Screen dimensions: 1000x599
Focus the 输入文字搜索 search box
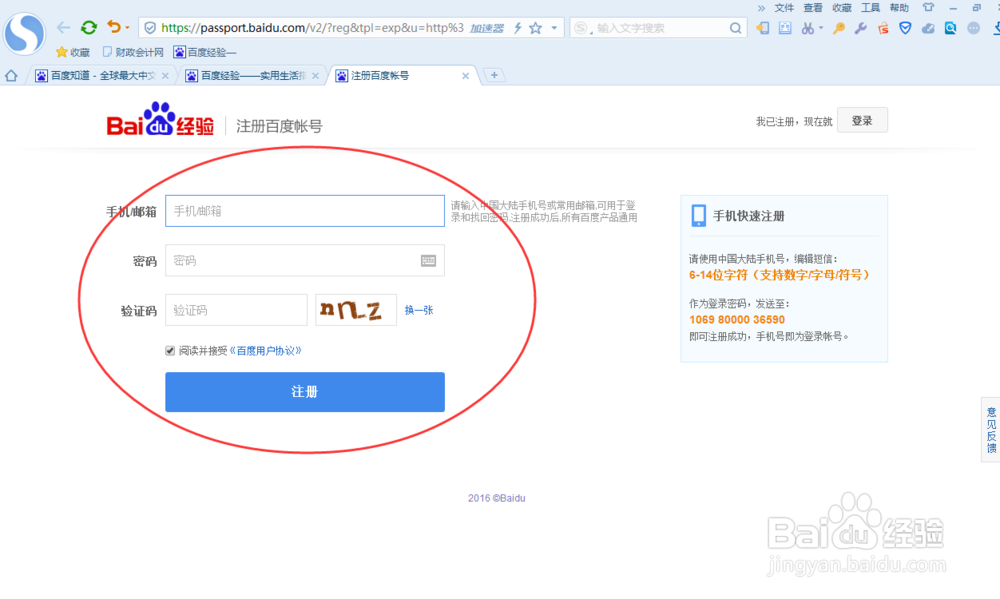pos(660,28)
